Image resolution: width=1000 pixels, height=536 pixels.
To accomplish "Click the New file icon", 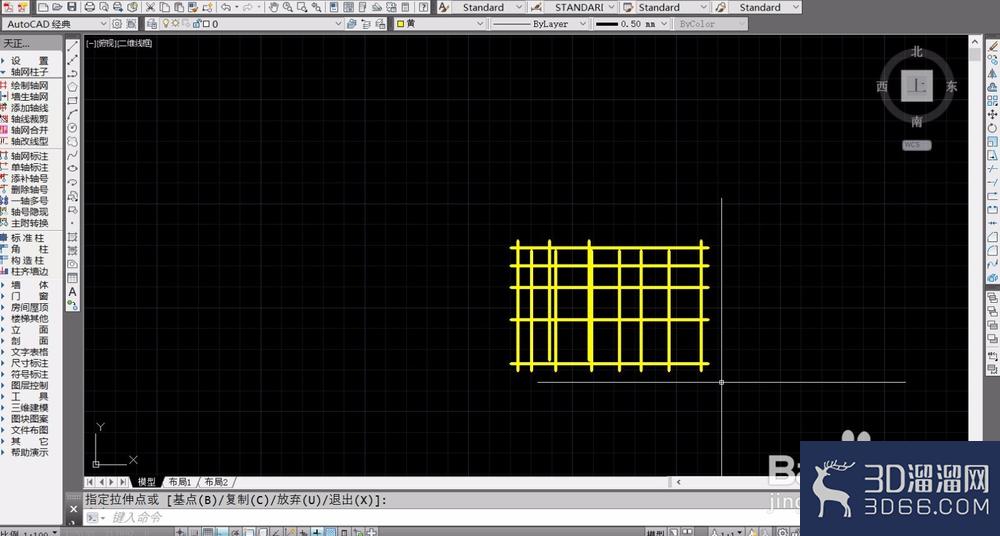I will [43, 7].
